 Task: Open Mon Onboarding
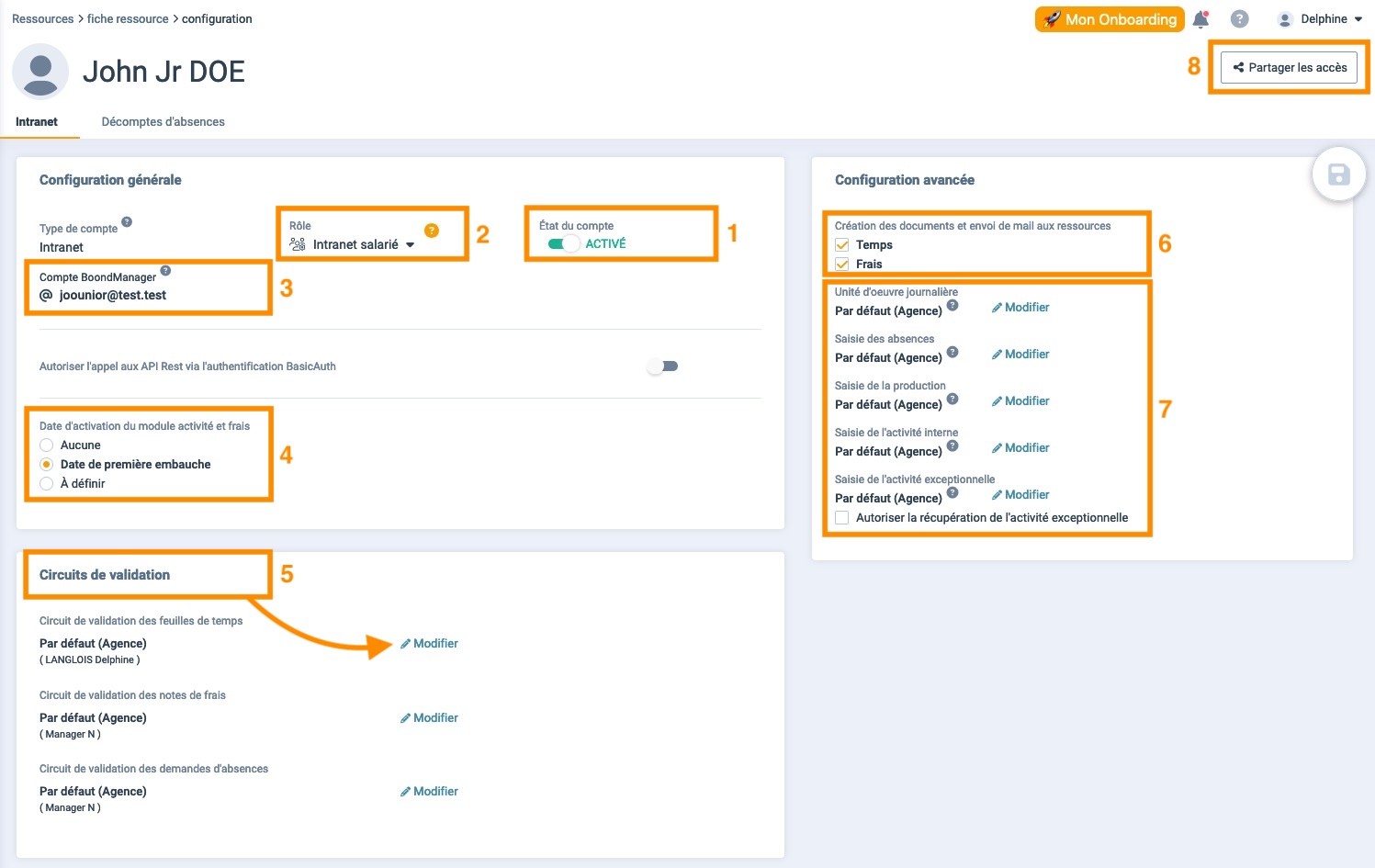tap(1110, 19)
